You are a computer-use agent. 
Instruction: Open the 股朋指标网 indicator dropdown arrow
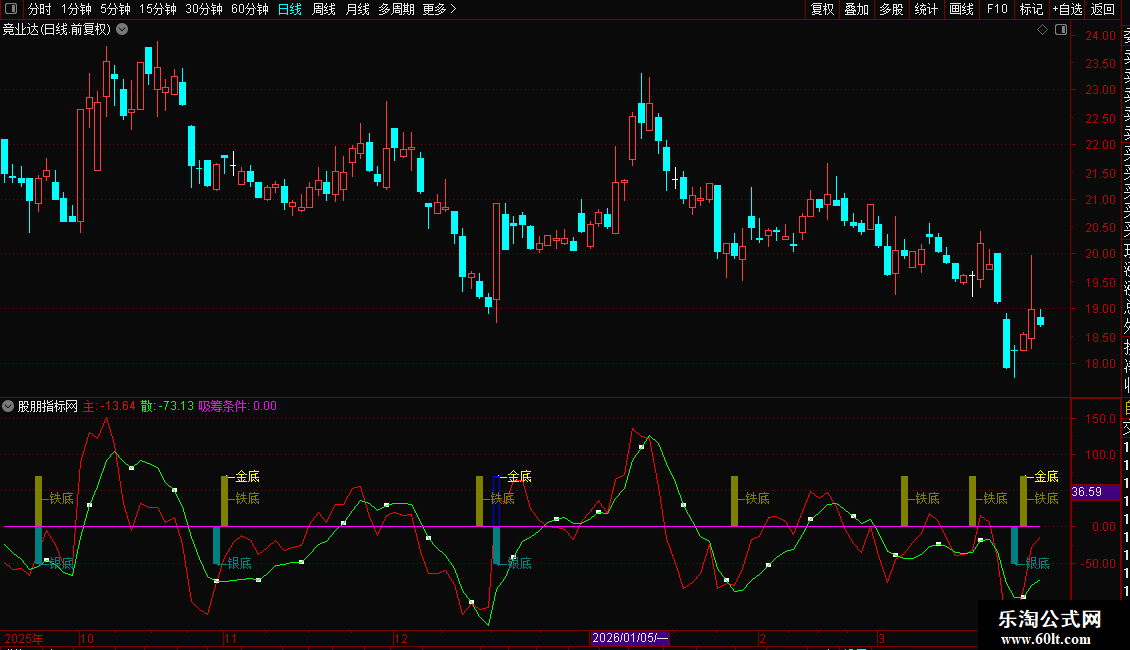pyautogui.click(x=8, y=406)
